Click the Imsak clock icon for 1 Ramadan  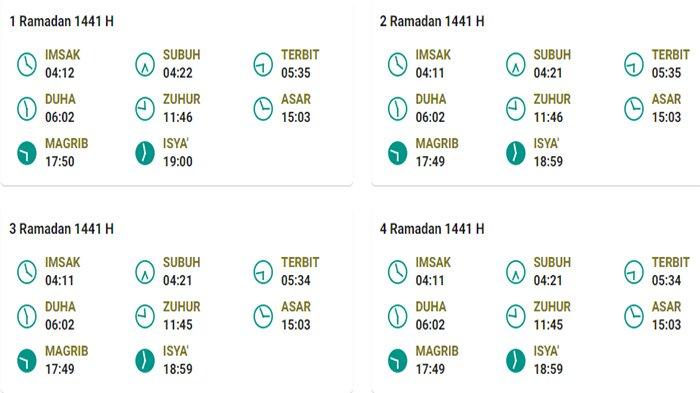pyautogui.click(x=27, y=64)
